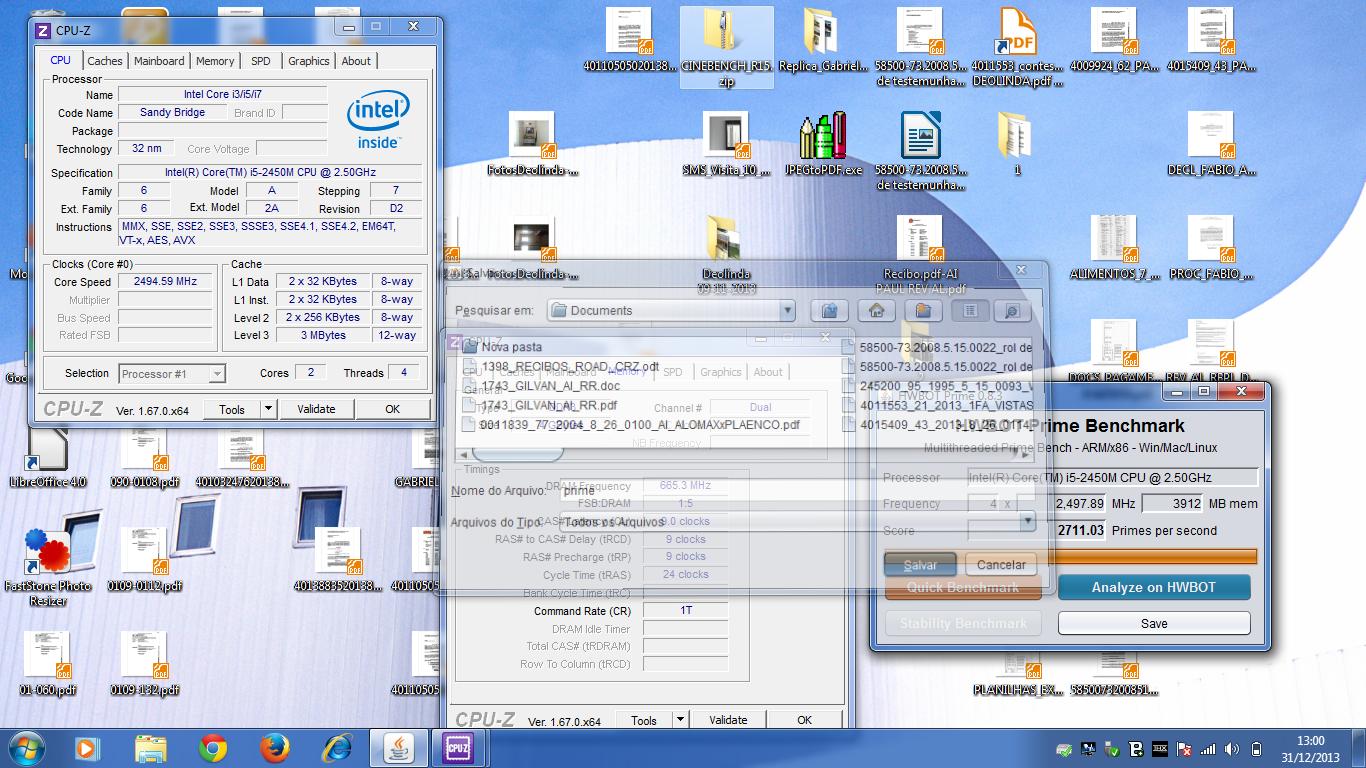The height and width of the screenshot is (768, 1366).
Task: Click OK in the rear CPU-Z window
Action: [x=804, y=720]
